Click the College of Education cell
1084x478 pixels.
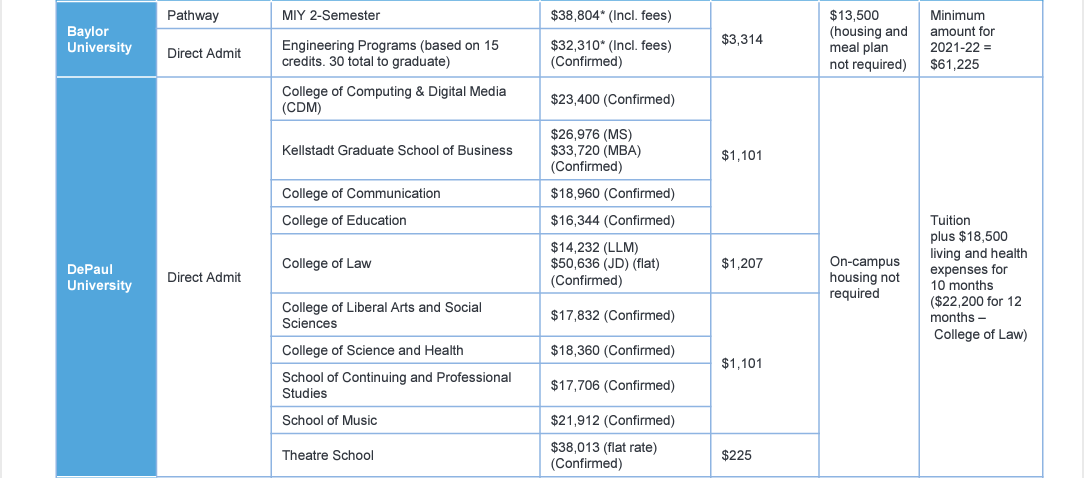click(x=405, y=221)
